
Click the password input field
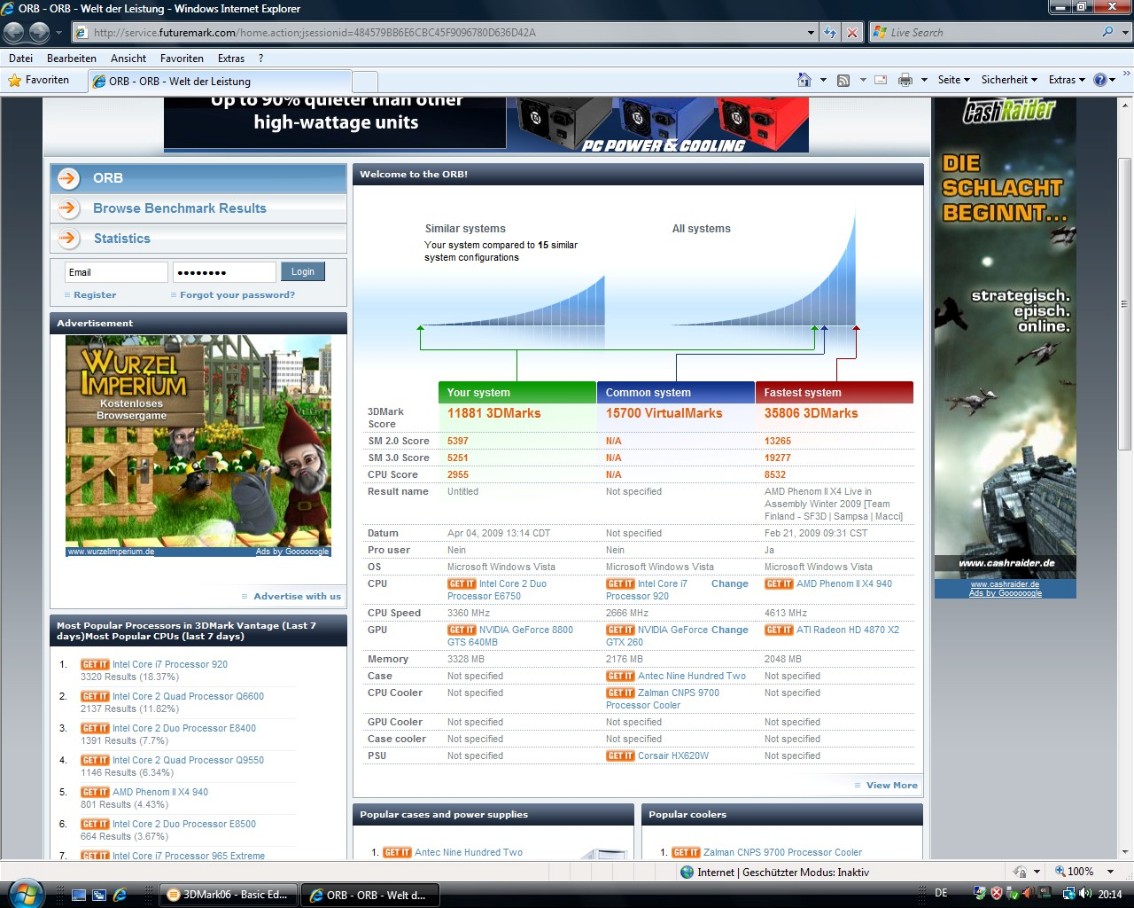click(224, 273)
